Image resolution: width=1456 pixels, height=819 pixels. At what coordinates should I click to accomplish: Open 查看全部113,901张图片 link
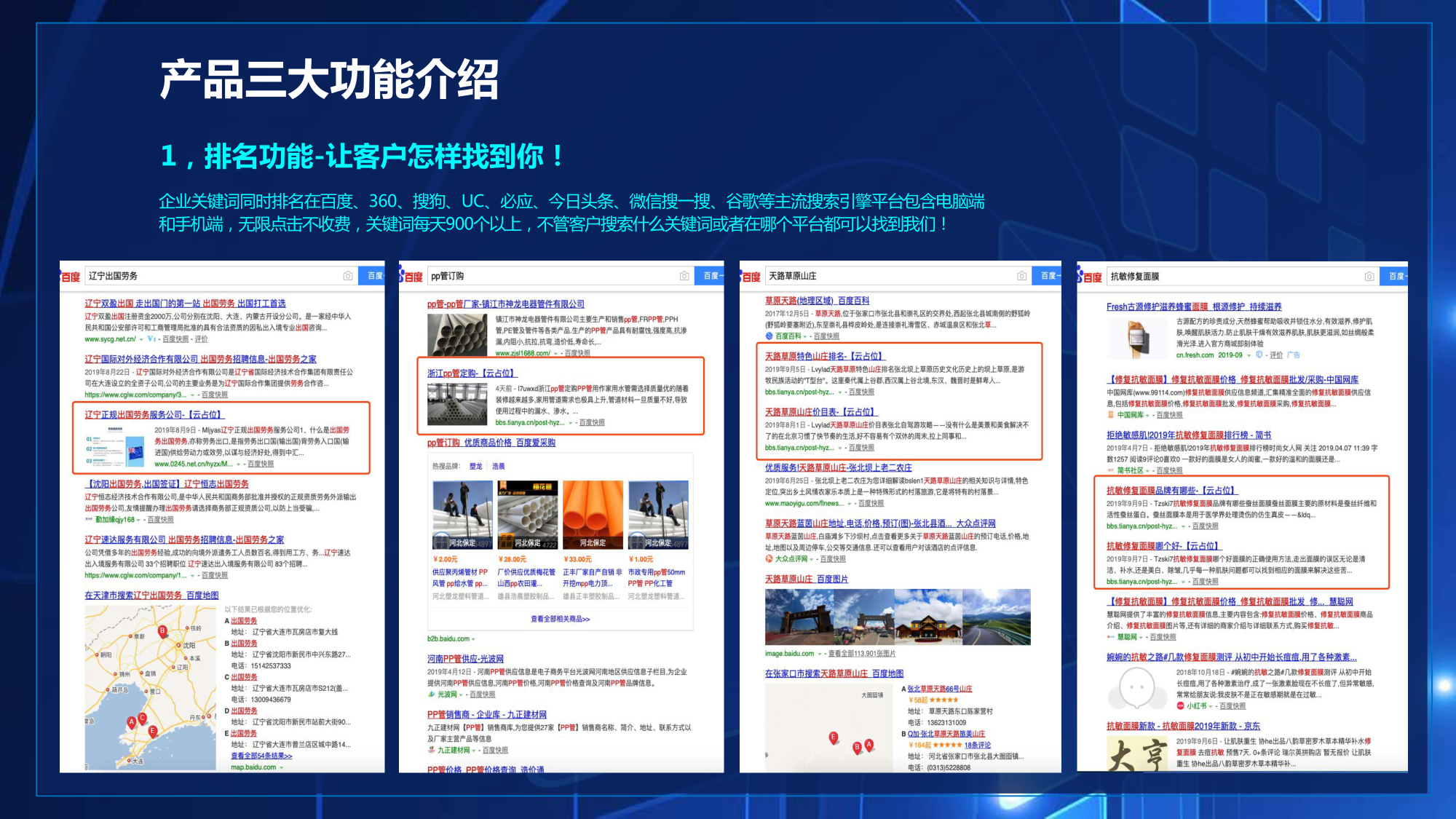click(862, 654)
